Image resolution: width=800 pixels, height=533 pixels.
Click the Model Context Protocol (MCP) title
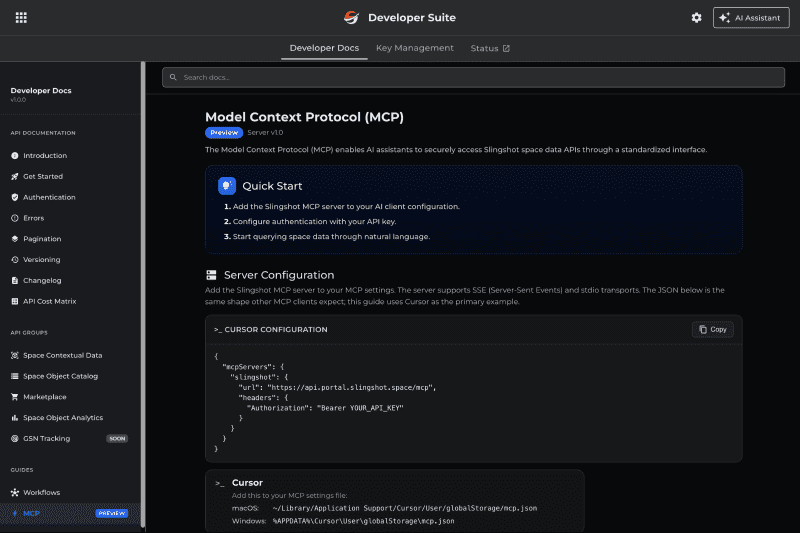[304, 117]
